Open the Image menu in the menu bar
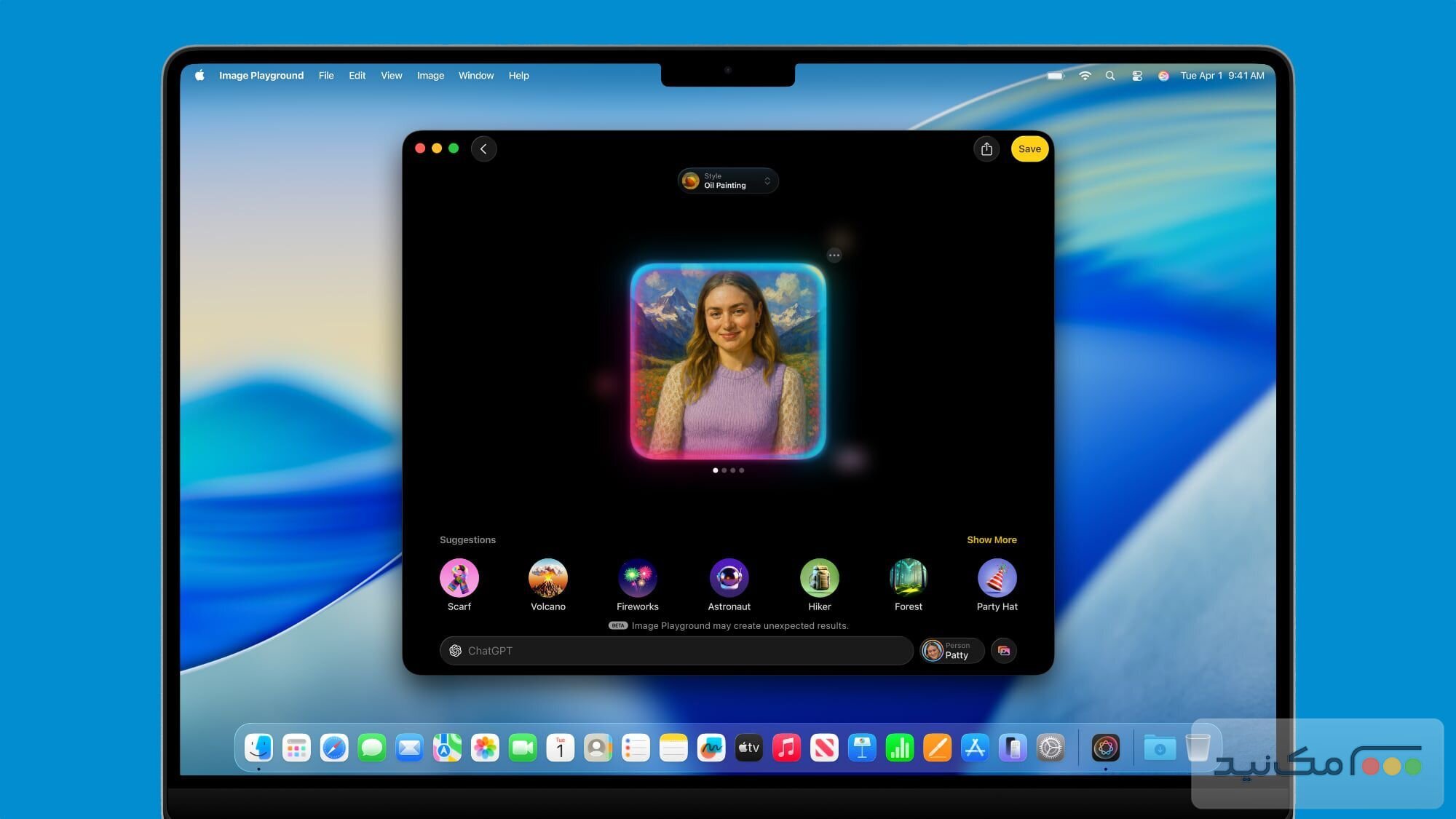The width and height of the screenshot is (1456, 819). [430, 75]
